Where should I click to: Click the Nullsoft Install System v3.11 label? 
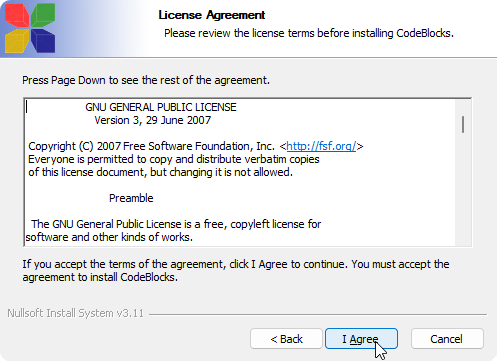click(x=76, y=313)
